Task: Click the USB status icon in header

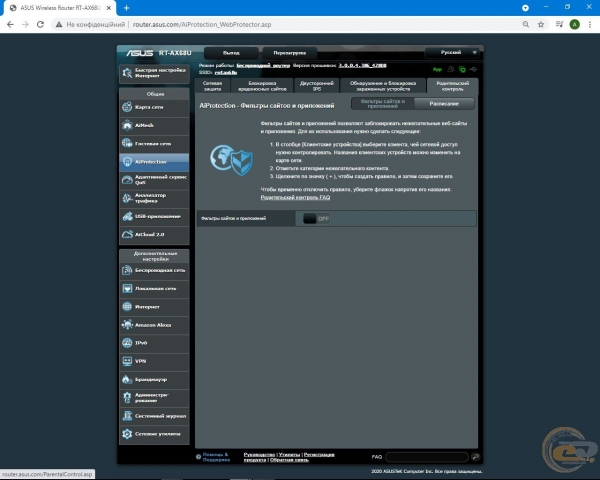Action: (474, 69)
